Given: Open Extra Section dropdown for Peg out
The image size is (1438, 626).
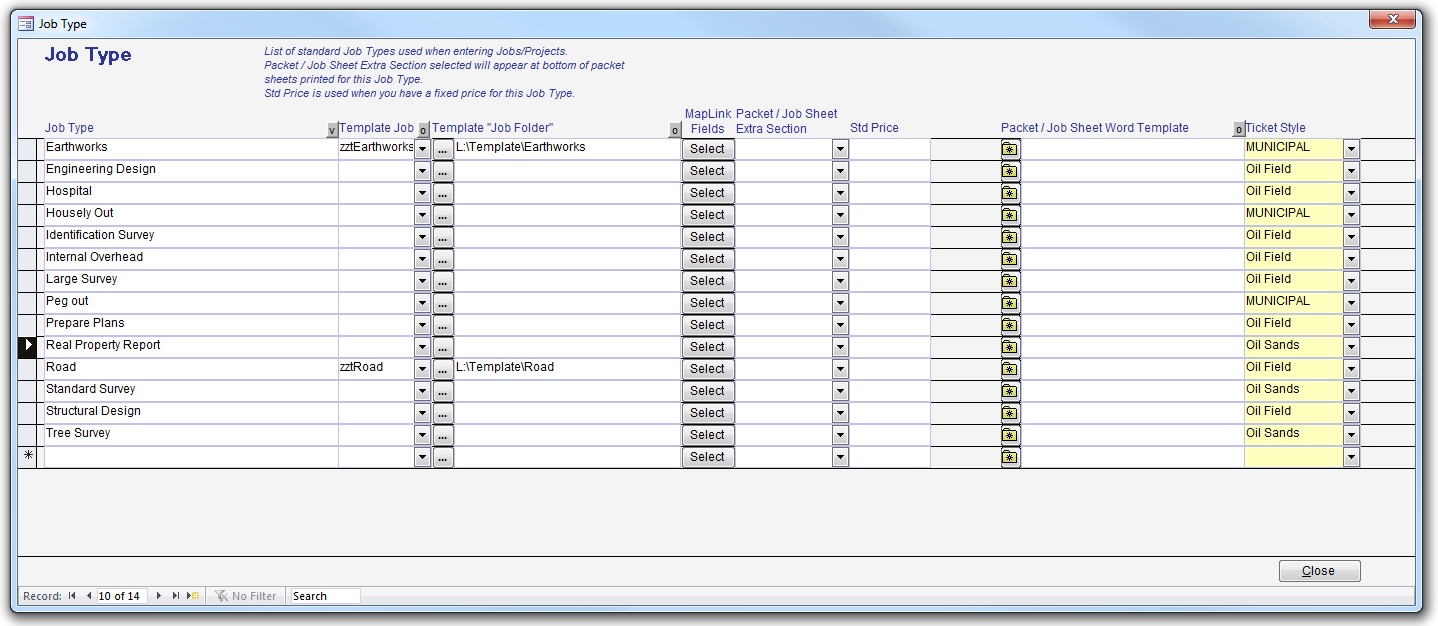Looking at the screenshot, I should tap(840, 303).
